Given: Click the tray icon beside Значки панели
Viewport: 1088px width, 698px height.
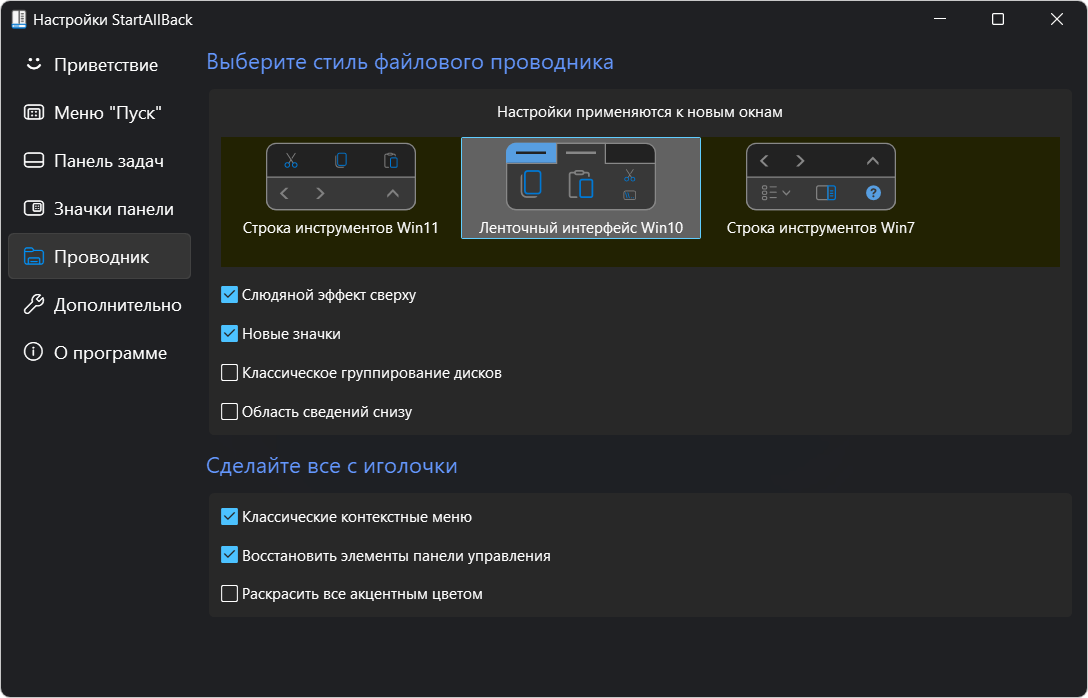Looking at the screenshot, I should 33,208.
